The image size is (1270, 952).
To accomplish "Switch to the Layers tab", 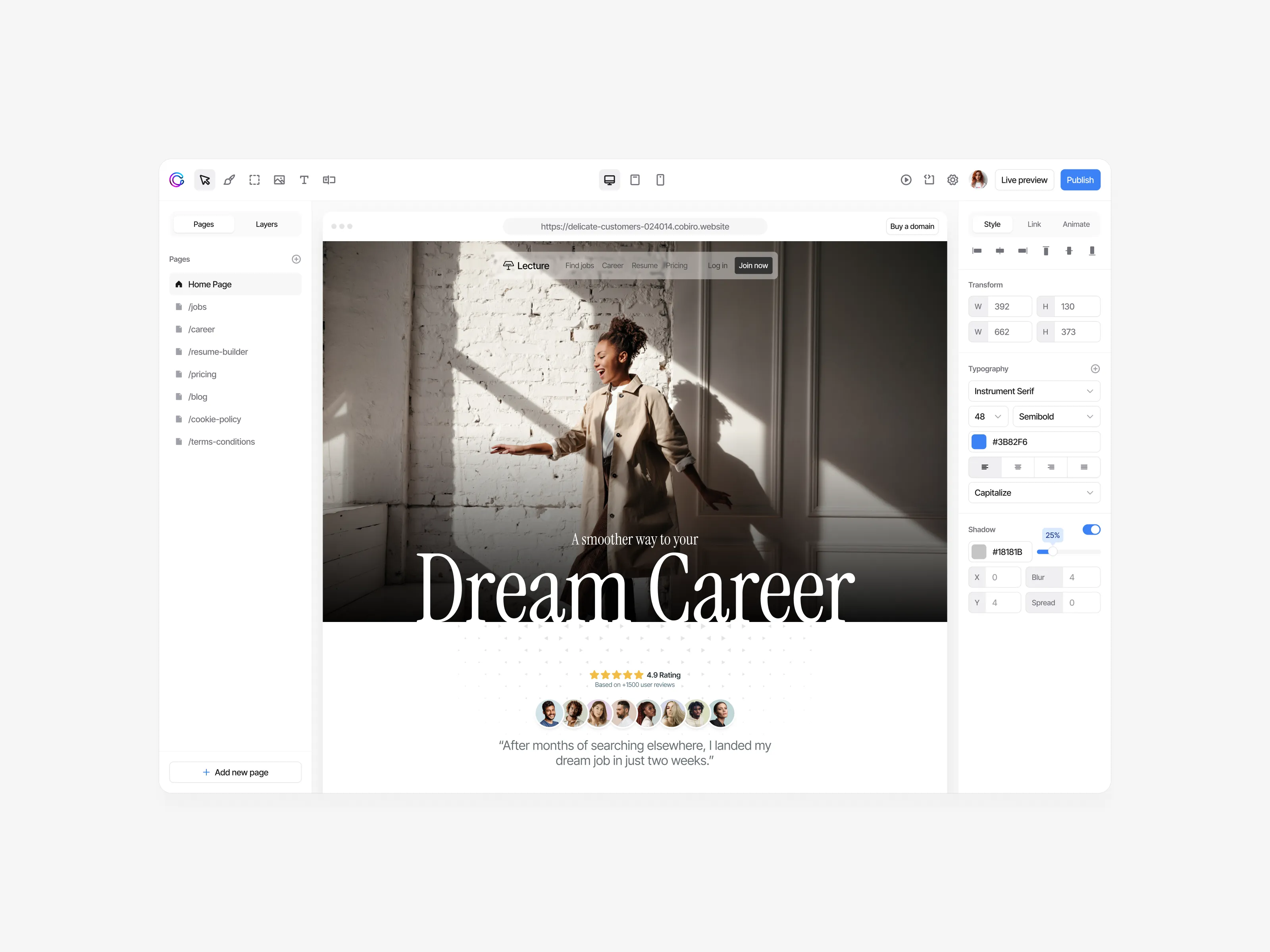I will 266,225.
